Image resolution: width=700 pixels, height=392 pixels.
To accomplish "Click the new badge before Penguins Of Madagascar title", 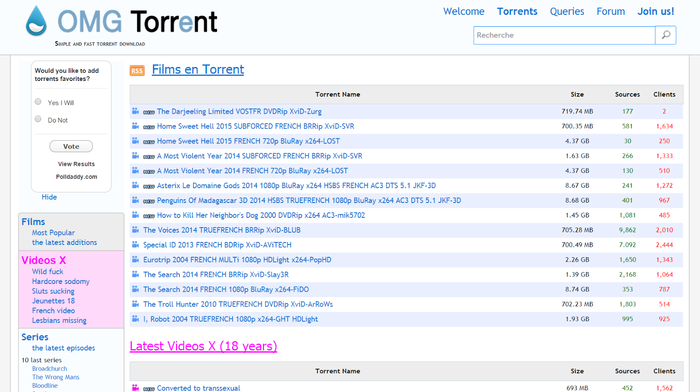I will click(149, 201).
